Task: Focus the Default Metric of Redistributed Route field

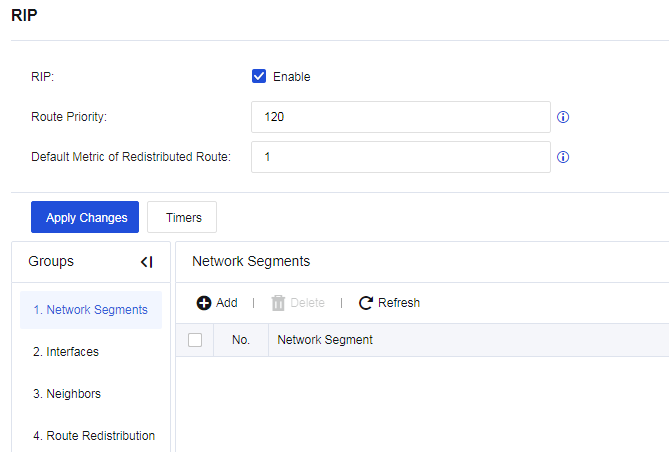Action: (400, 157)
